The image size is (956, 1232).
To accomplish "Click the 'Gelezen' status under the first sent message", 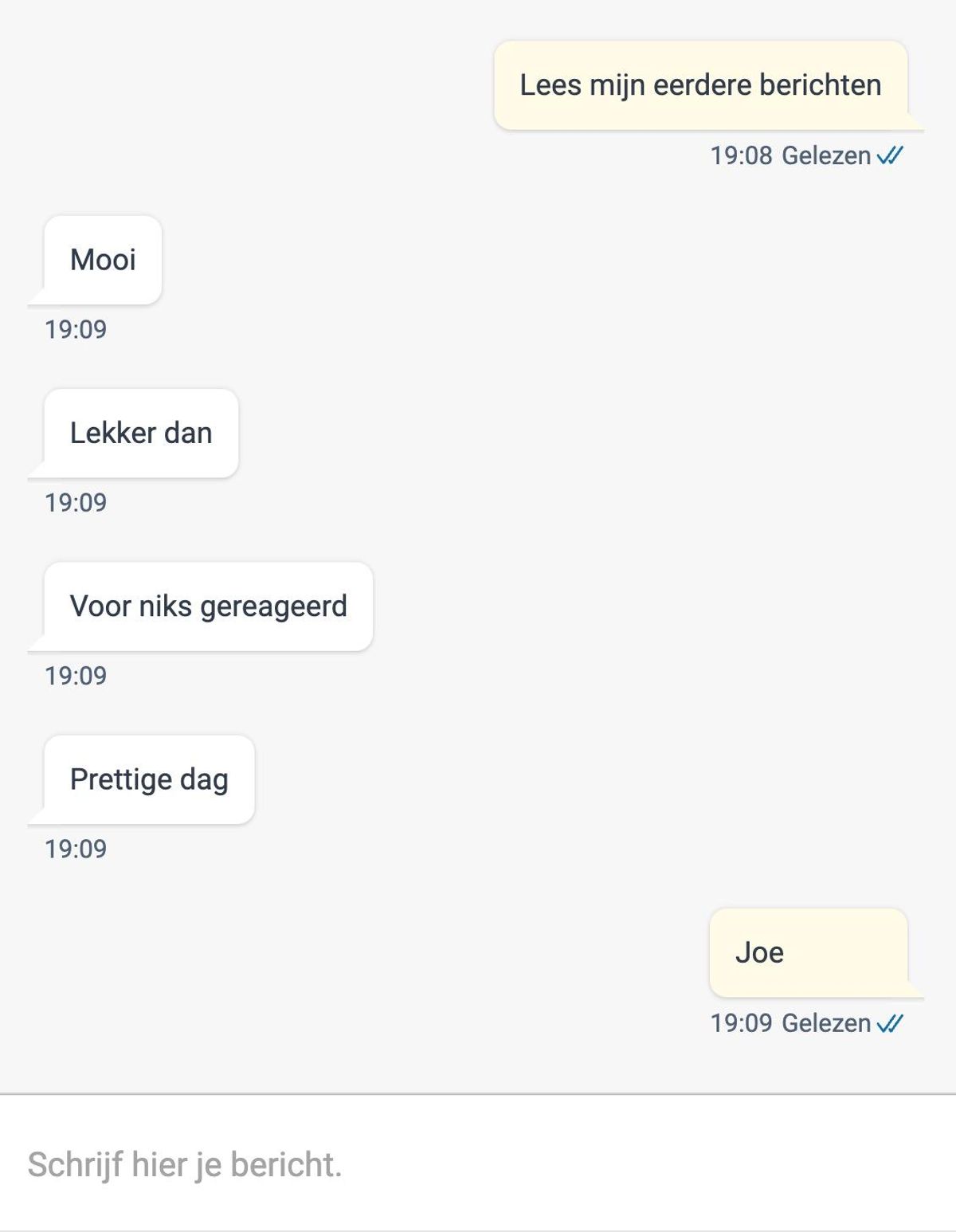I will [x=826, y=155].
